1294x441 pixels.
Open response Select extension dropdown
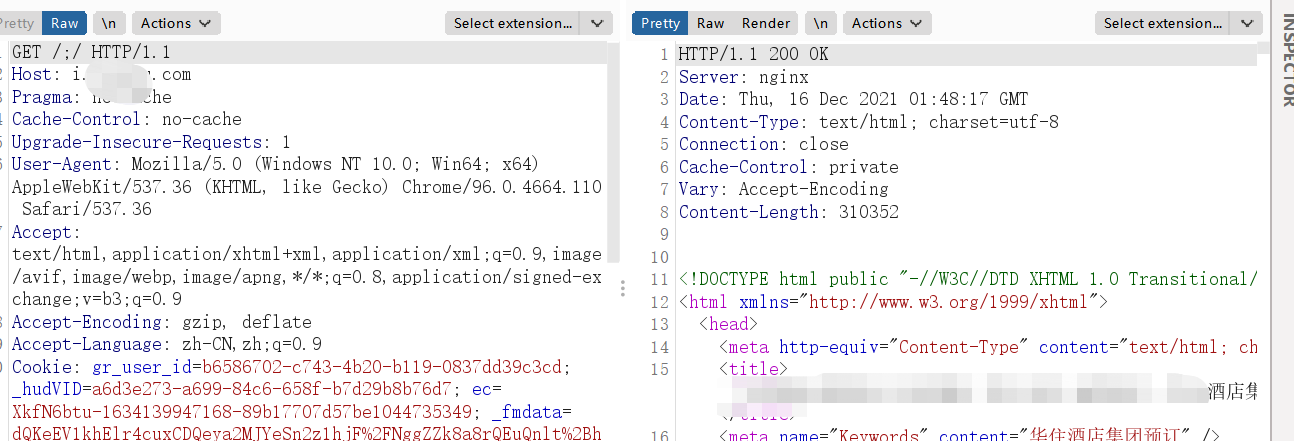[x=1163, y=23]
